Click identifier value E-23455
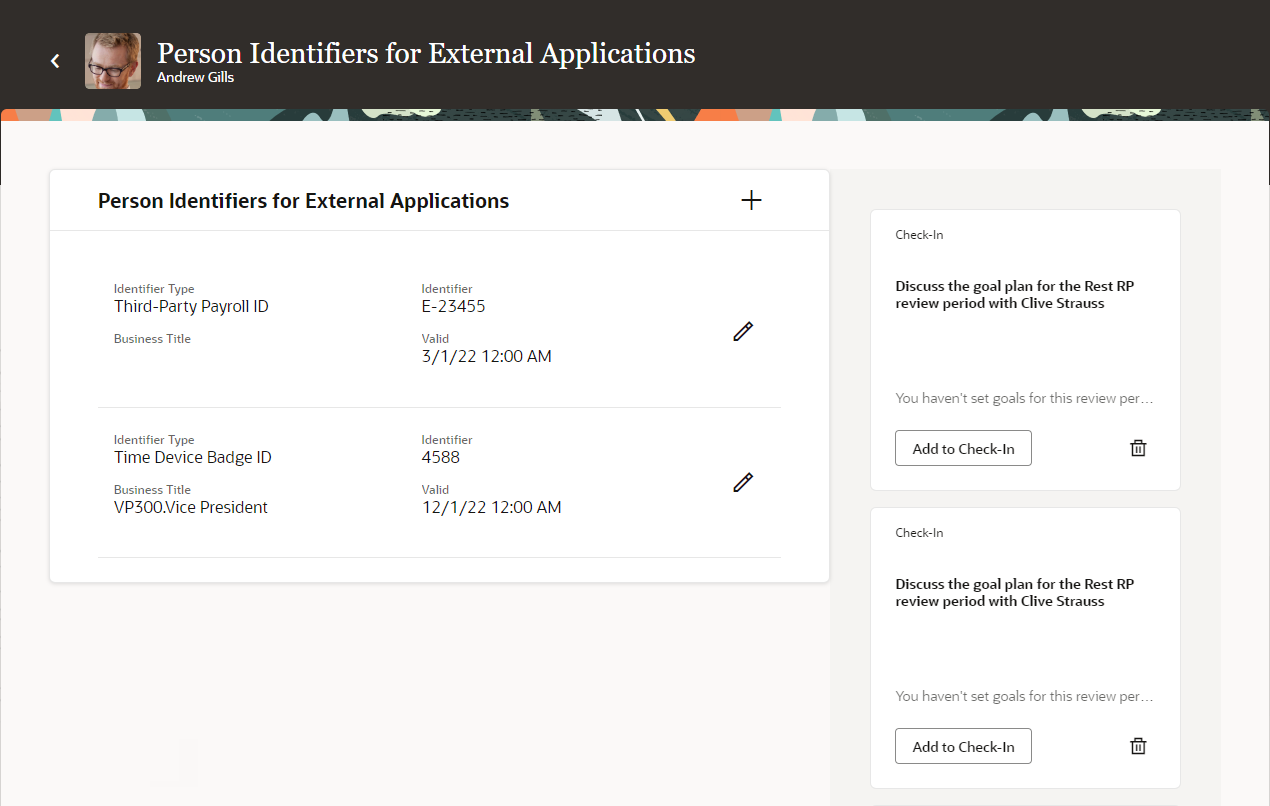Image resolution: width=1270 pixels, height=806 pixels. [453, 307]
